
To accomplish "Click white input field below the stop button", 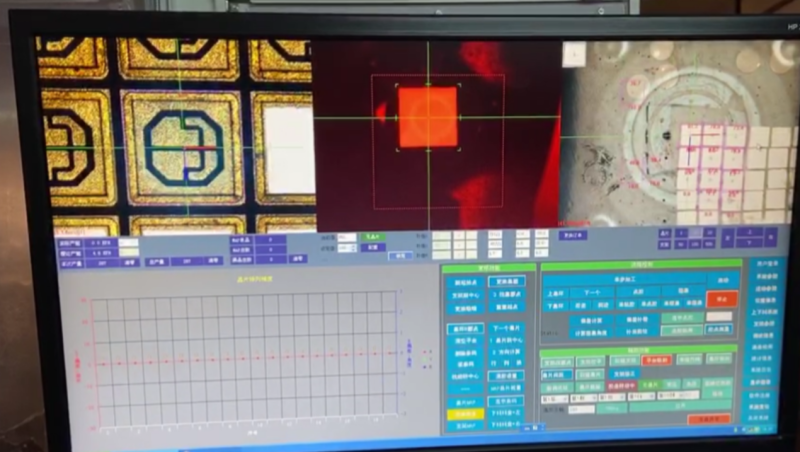I will (x=720, y=316).
